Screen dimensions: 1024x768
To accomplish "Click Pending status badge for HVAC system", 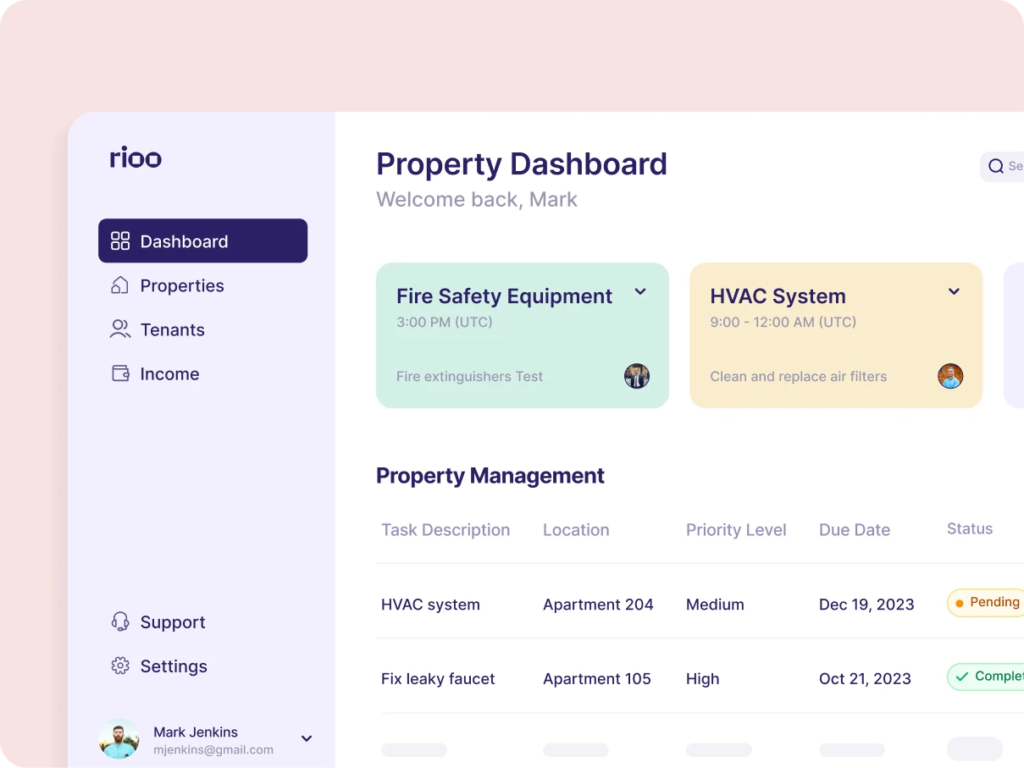I will pos(986,602).
